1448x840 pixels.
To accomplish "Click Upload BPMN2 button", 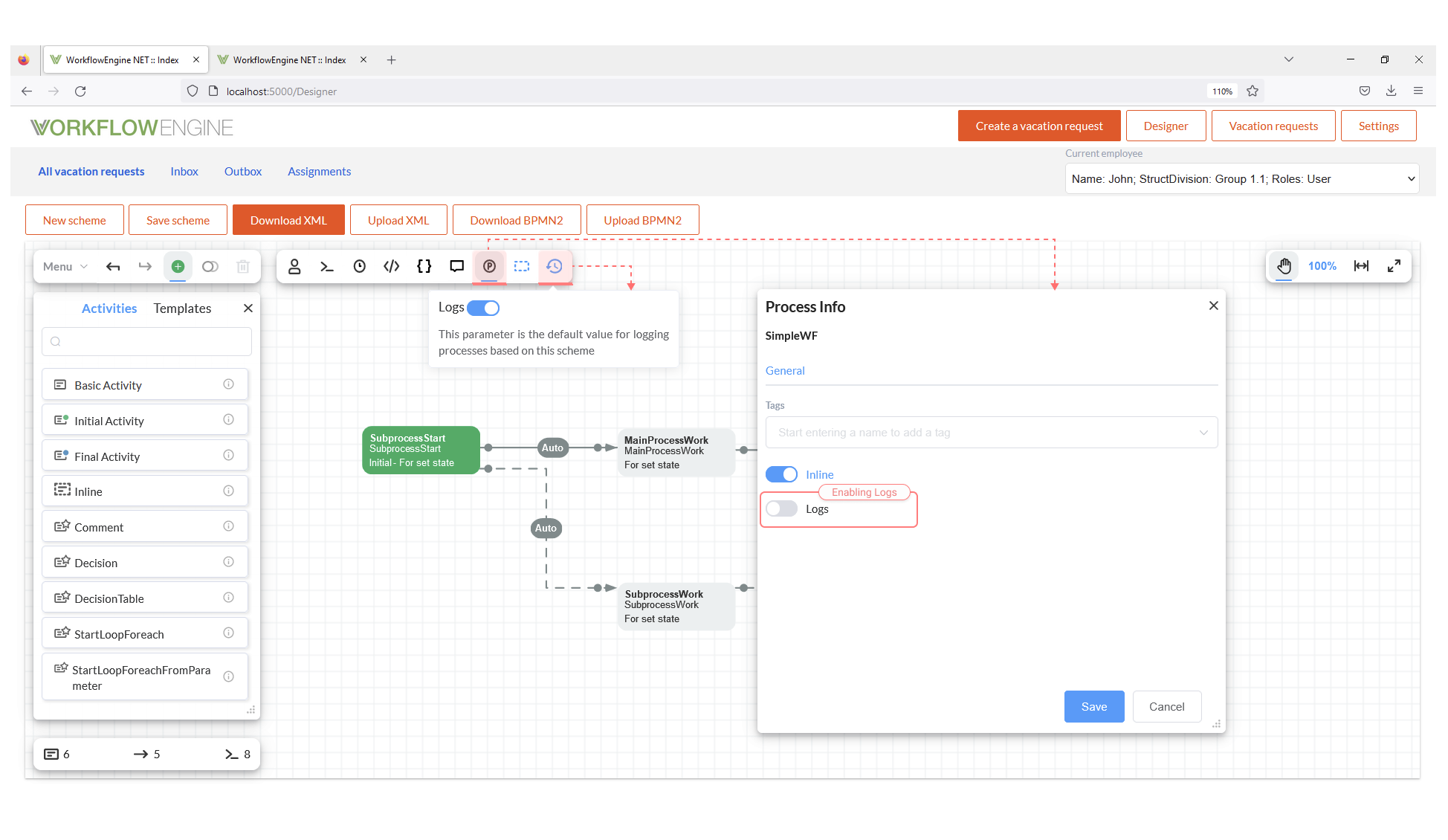I will pos(643,220).
